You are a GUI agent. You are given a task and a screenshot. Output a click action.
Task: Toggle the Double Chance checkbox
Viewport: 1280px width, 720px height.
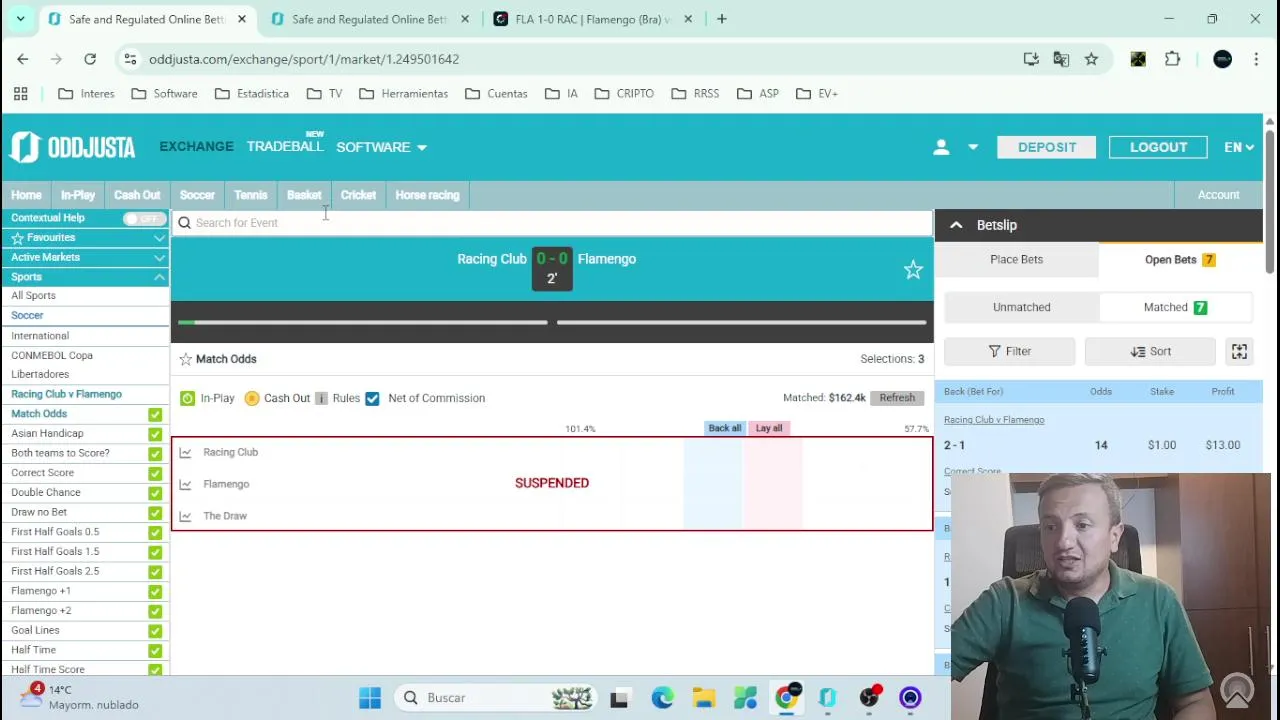pyautogui.click(x=155, y=493)
